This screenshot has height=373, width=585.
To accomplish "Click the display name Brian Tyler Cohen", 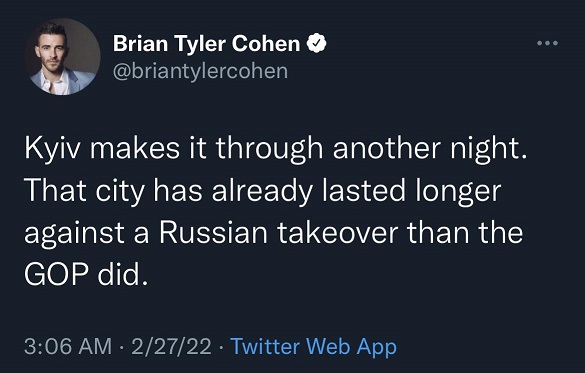I will (x=206, y=44).
